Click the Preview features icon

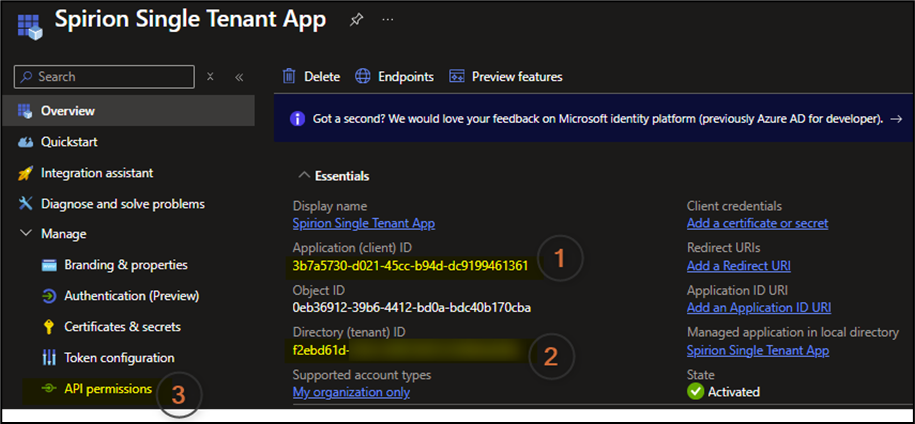point(457,76)
